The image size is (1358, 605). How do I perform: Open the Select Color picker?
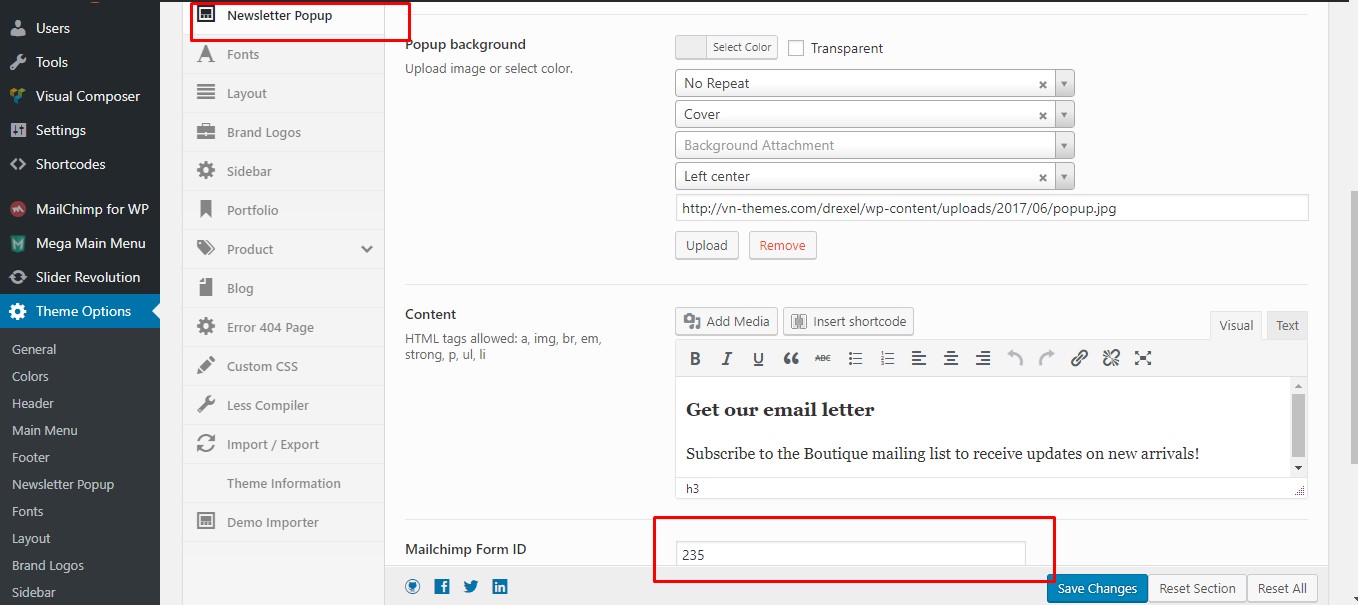(x=726, y=47)
